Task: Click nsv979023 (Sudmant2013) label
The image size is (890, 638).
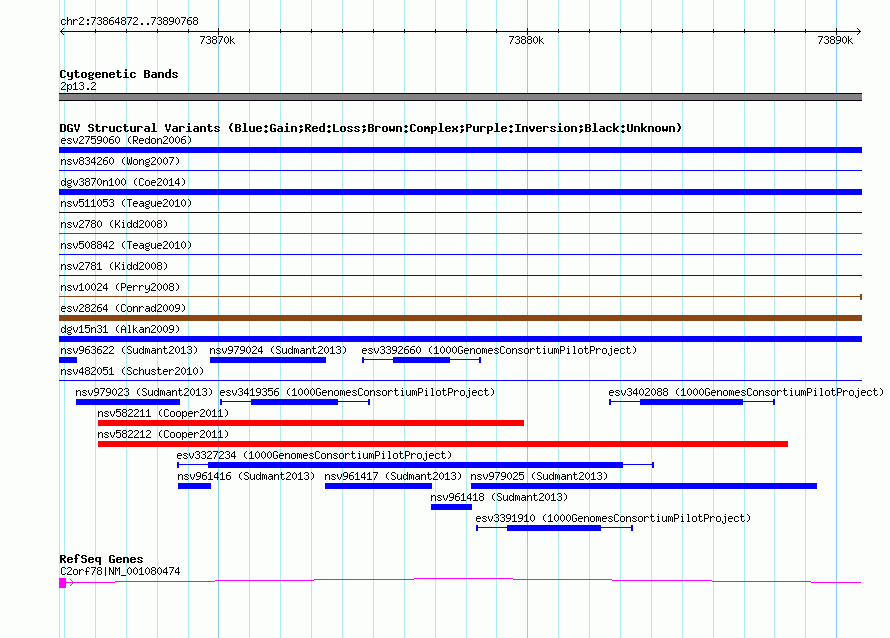Action: pyautogui.click(x=144, y=392)
